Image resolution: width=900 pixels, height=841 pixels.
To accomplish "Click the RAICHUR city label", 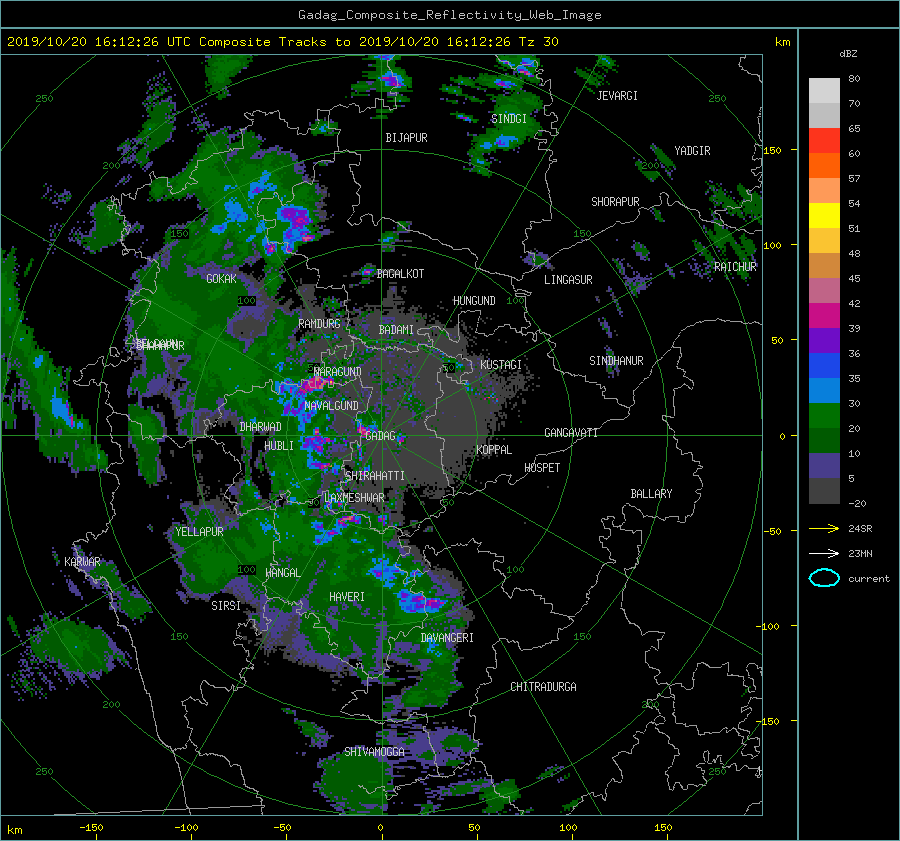I will point(735,267).
